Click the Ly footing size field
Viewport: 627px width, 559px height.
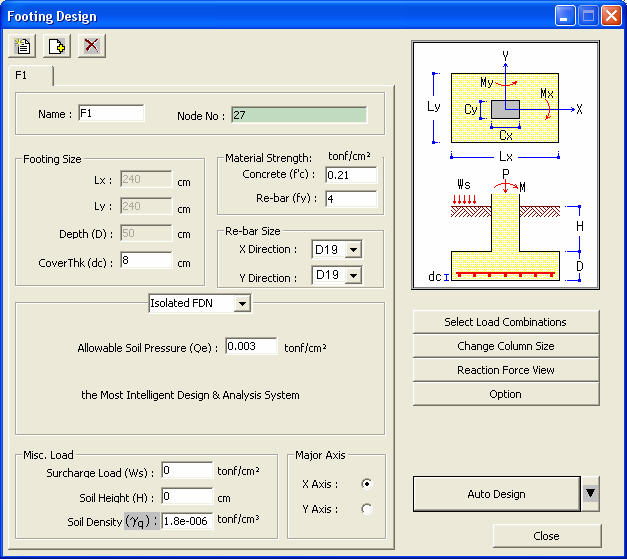(x=146, y=206)
